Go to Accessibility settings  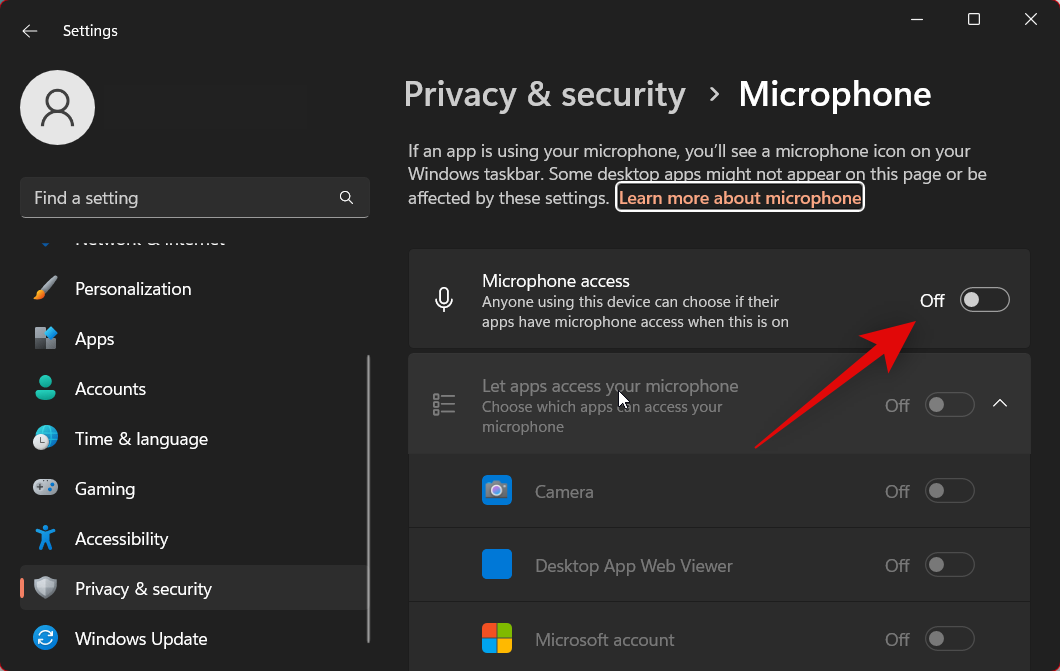(x=121, y=539)
